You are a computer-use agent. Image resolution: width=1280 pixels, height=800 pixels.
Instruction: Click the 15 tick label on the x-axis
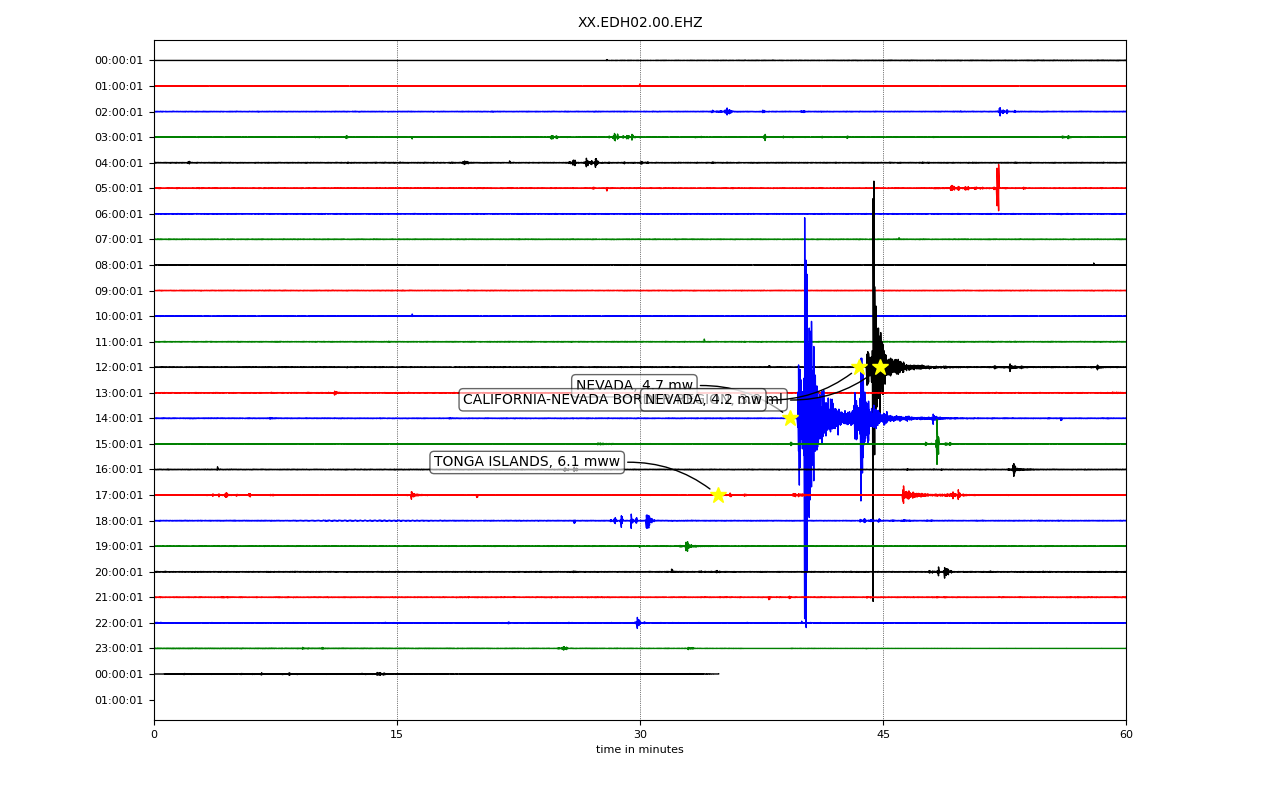point(397,735)
